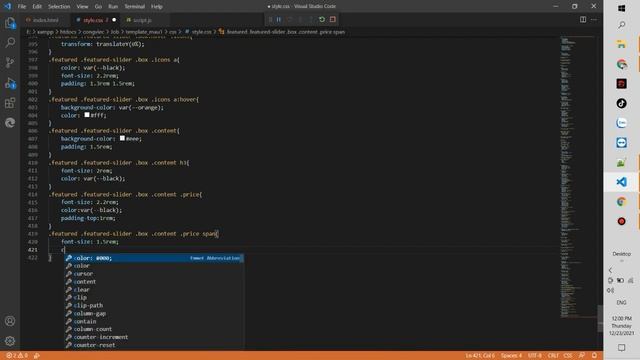This screenshot has height=360, width=640.
Task: Open the Run and Debug view
Action: pos(10,83)
